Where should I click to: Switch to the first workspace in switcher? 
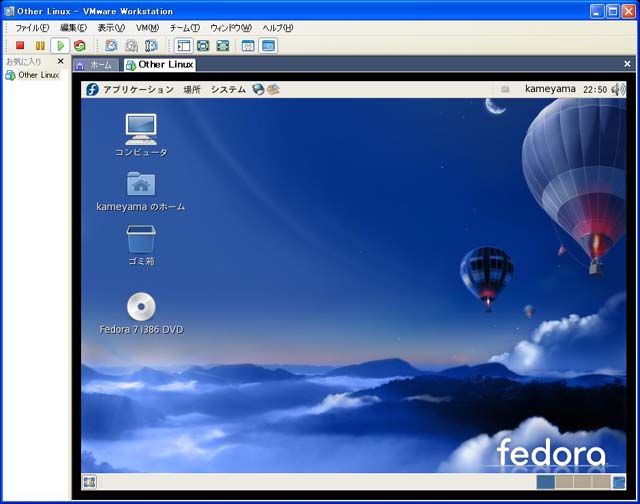(x=545, y=482)
